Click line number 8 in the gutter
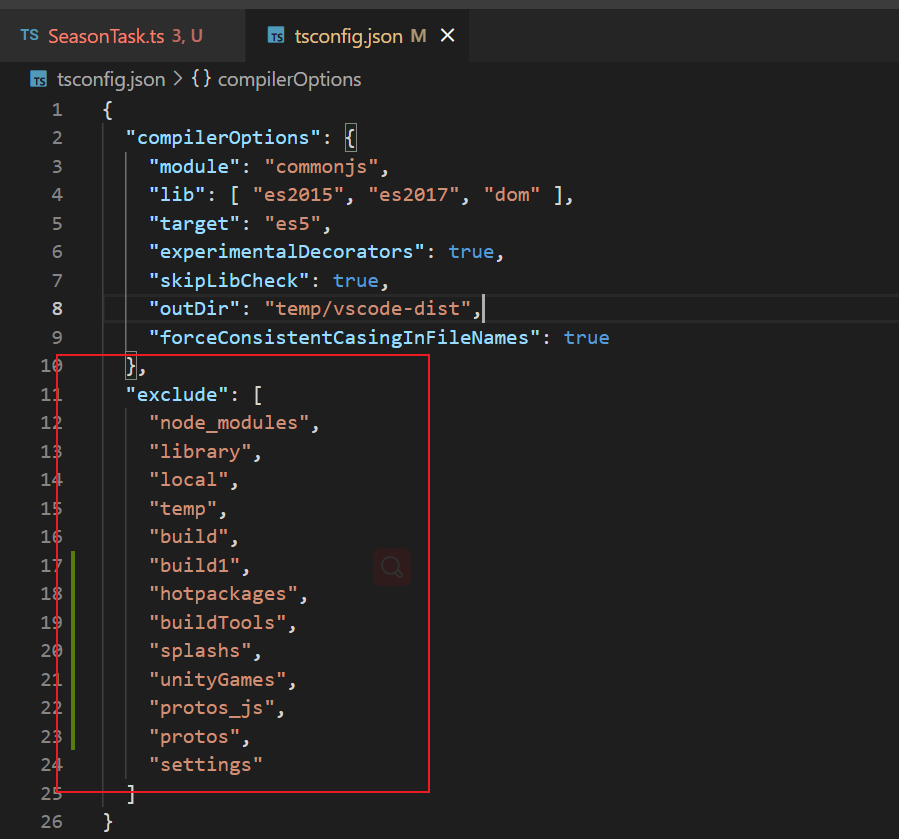Viewport: 899px width, 839px height. point(57,309)
